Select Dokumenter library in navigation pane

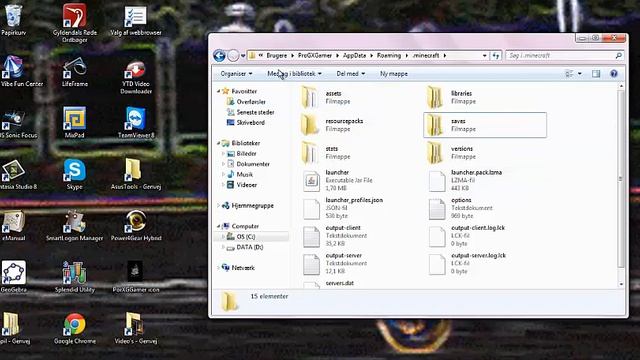249,164
